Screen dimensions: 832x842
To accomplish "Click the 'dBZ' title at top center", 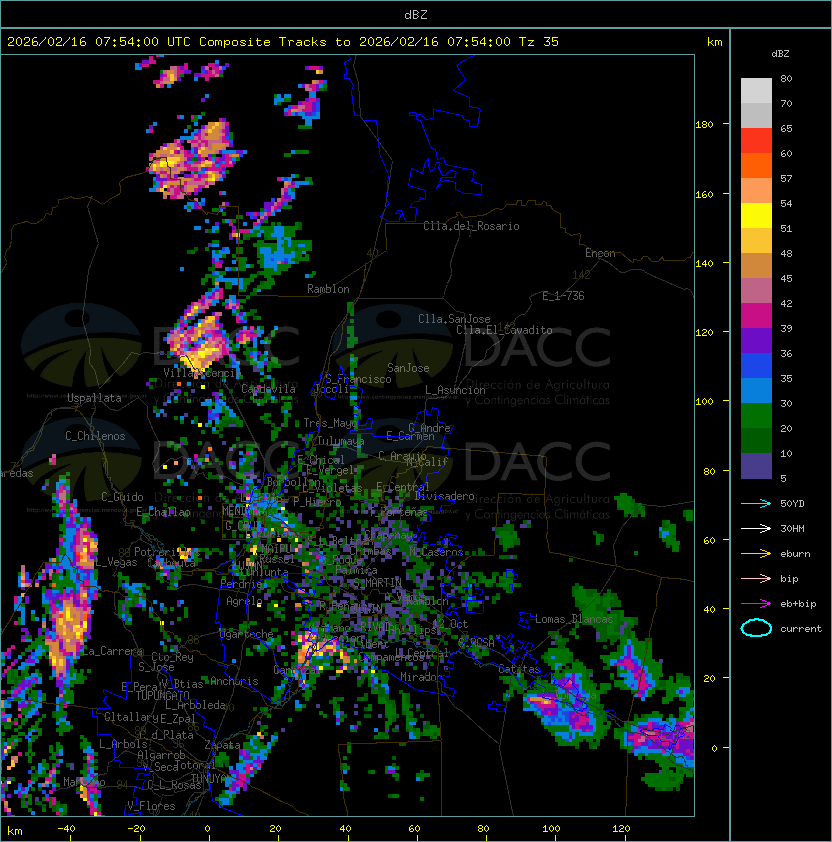I will tap(416, 15).
